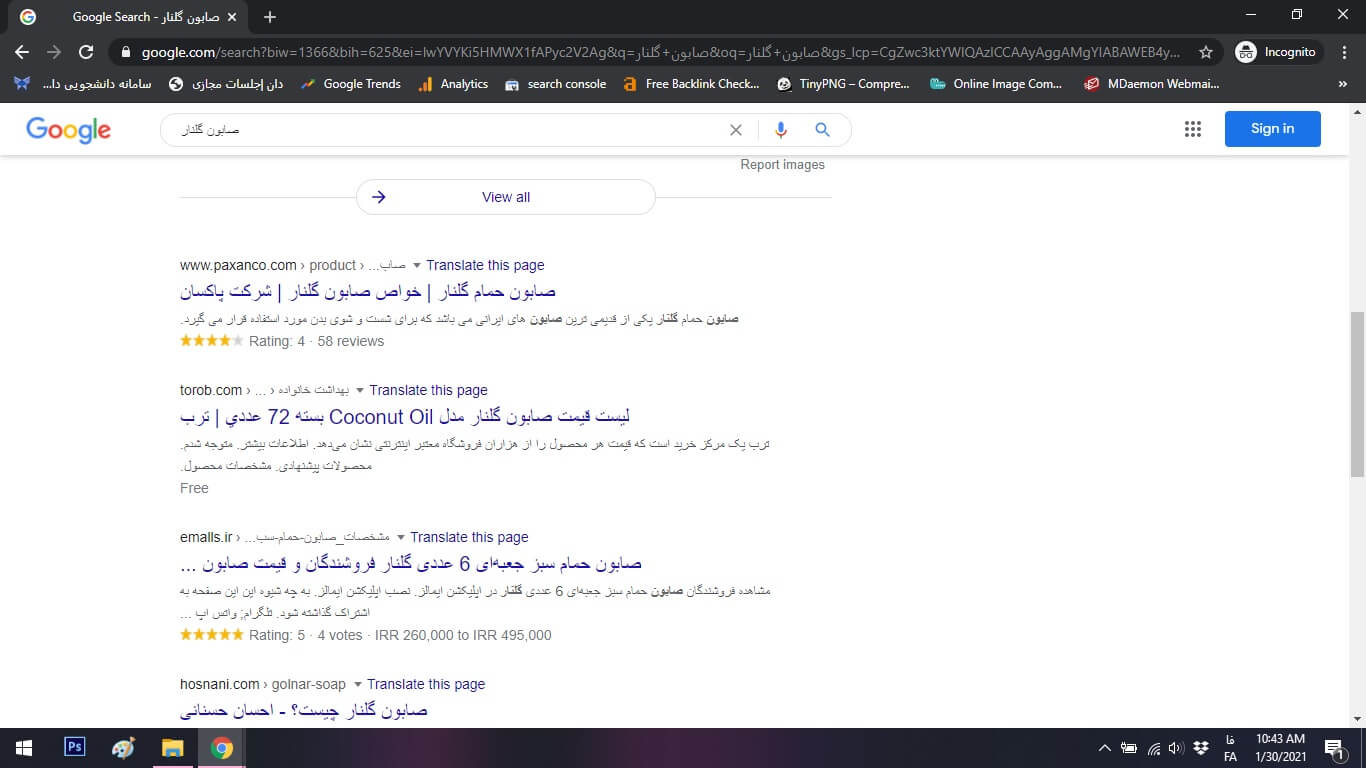Click the blue search magnifier icon
1366x768 pixels.
pyautogui.click(x=822, y=130)
